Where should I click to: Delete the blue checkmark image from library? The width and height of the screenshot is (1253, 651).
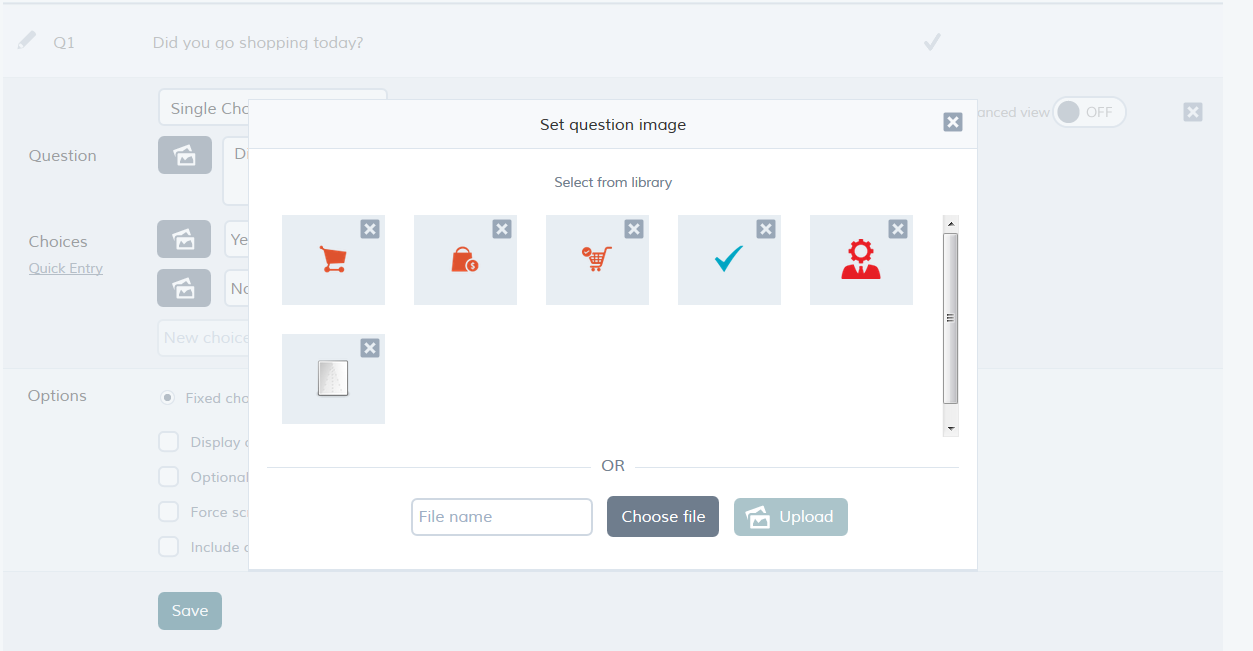[x=766, y=229]
